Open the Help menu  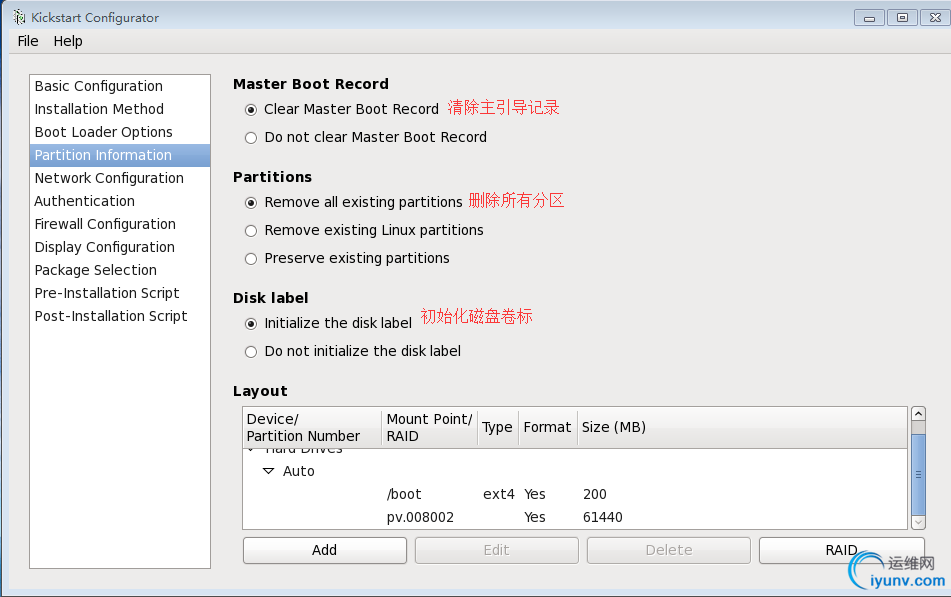68,41
